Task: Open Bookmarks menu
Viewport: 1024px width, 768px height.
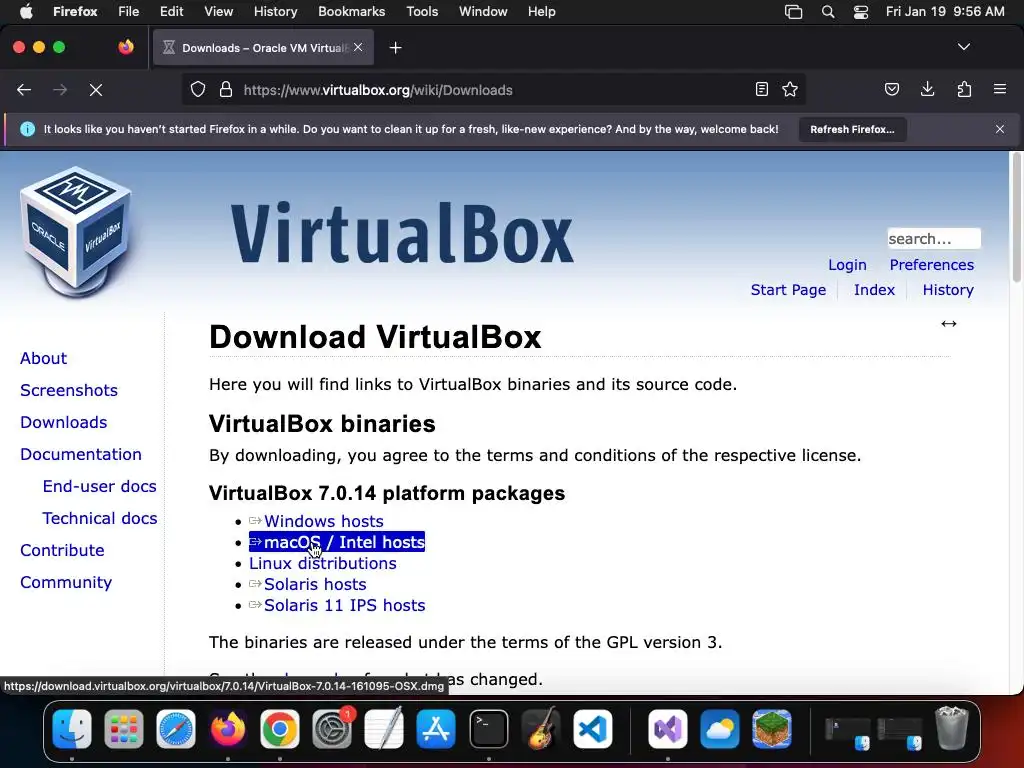Action: coord(351,11)
